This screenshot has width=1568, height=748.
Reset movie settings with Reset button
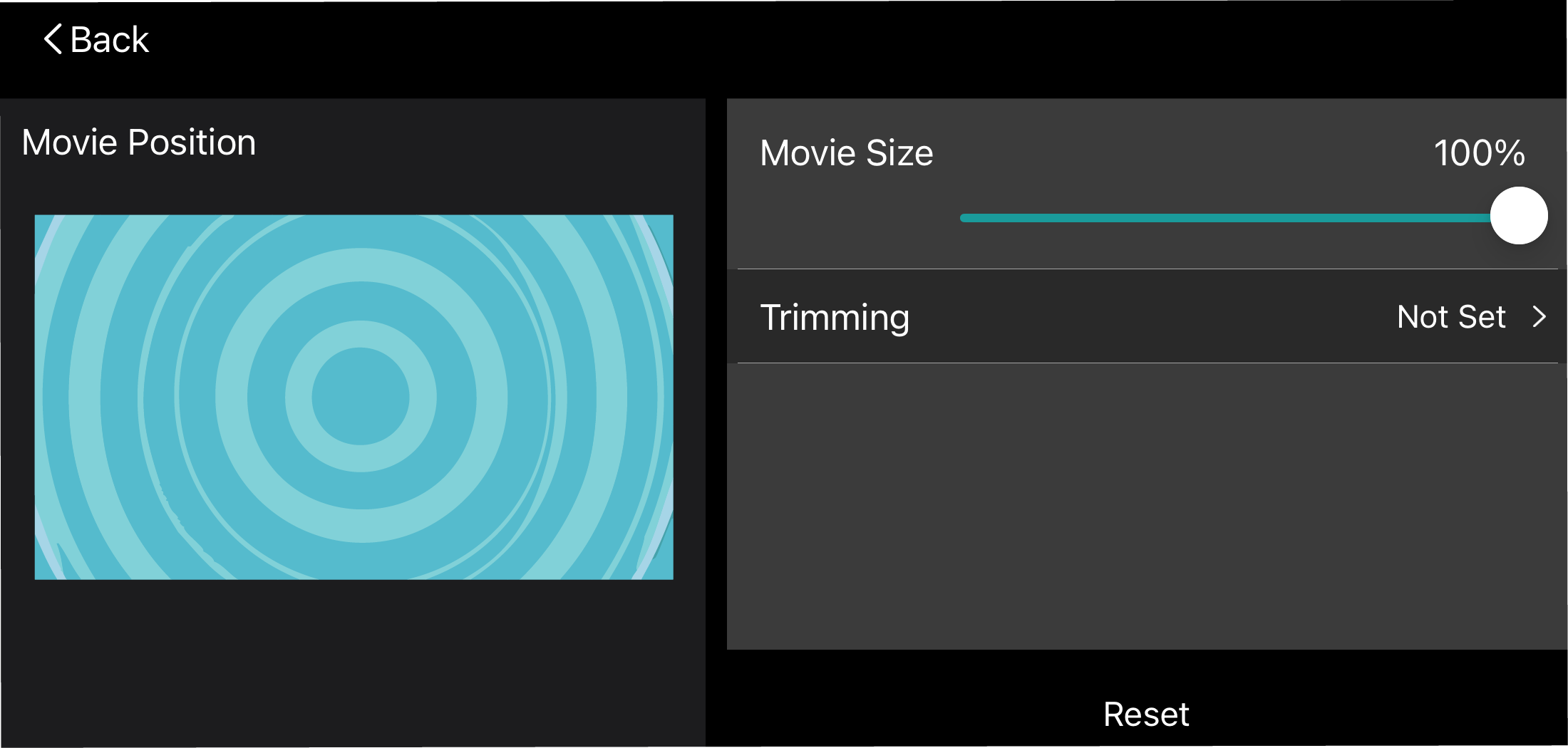coord(1146,714)
